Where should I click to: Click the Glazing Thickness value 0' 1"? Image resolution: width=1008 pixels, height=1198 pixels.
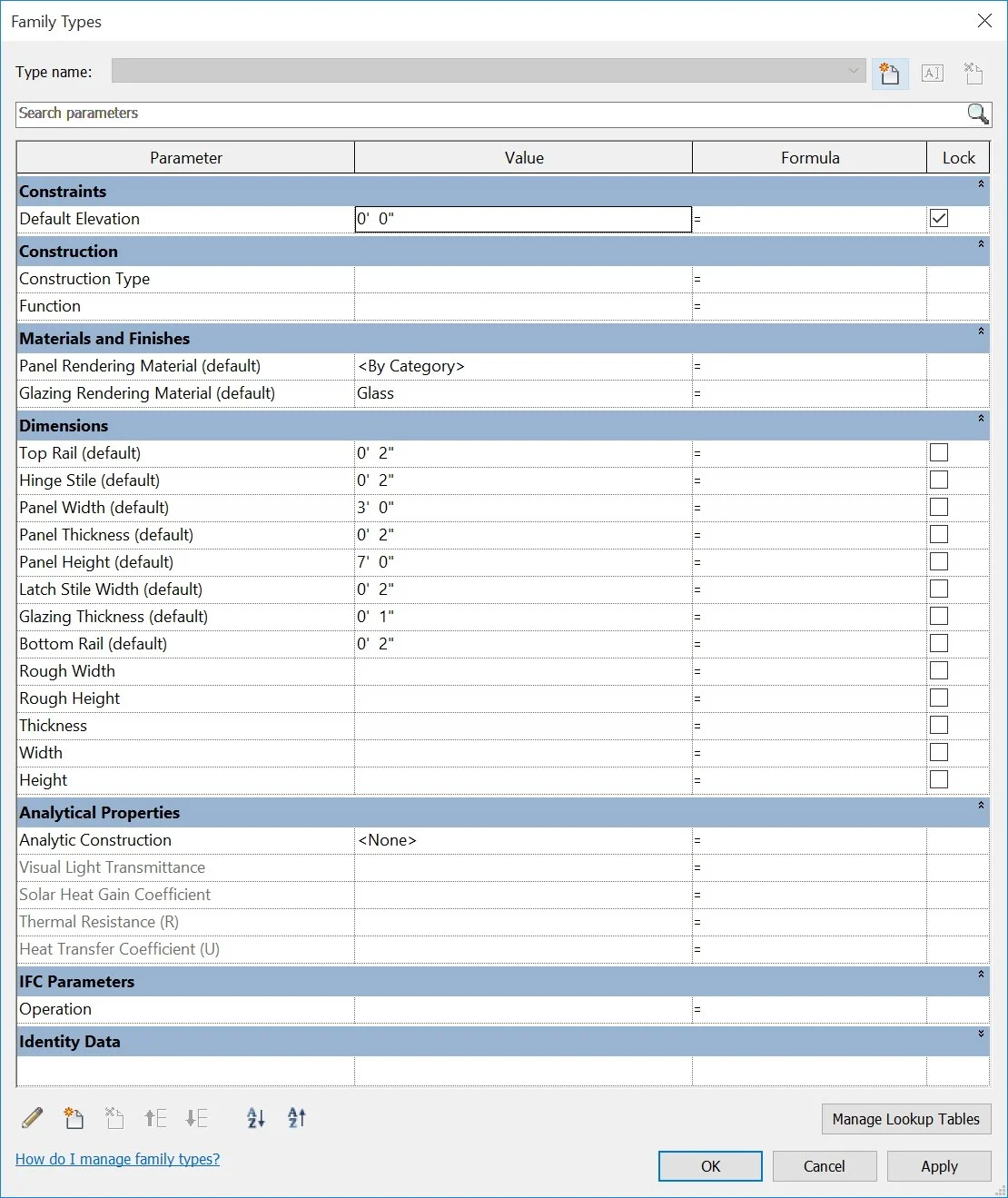click(376, 617)
